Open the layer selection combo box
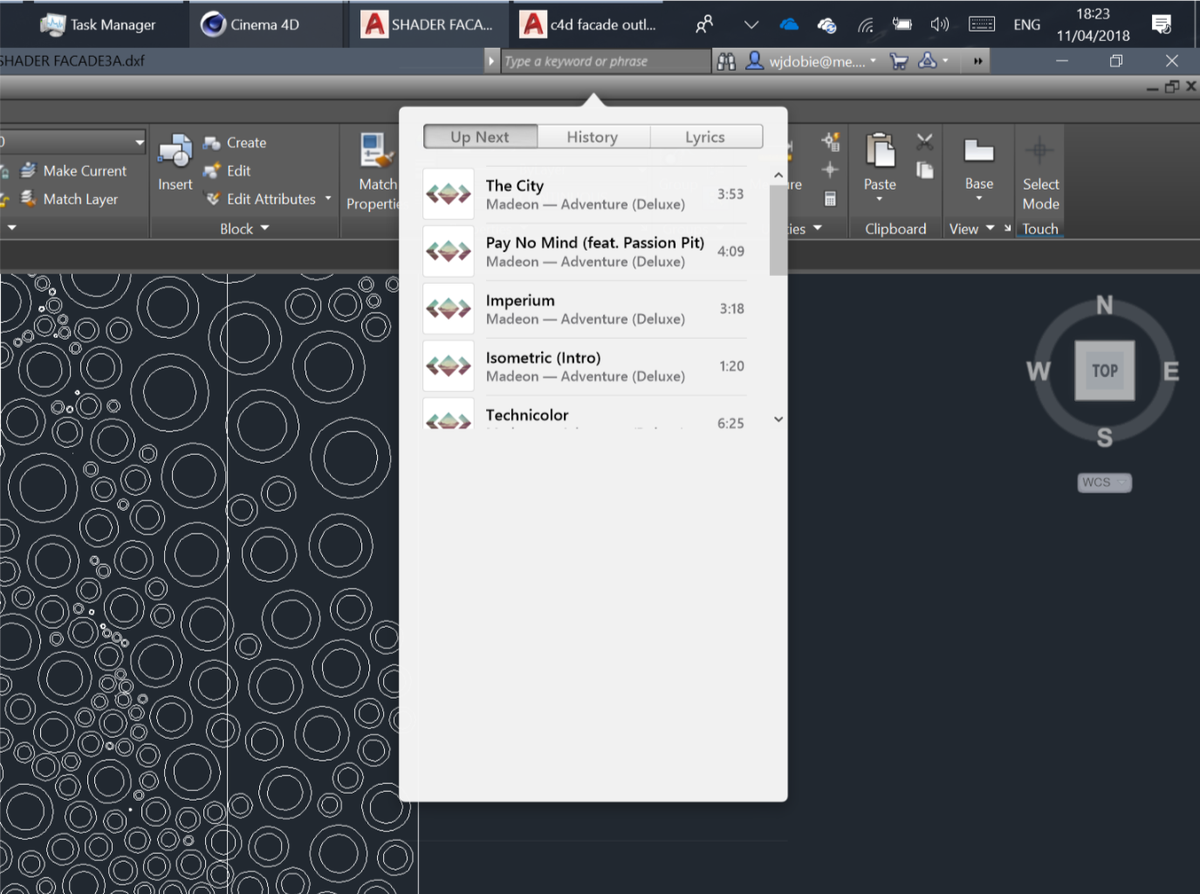This screenshot has height=894, width=1200. coord(70,142)
